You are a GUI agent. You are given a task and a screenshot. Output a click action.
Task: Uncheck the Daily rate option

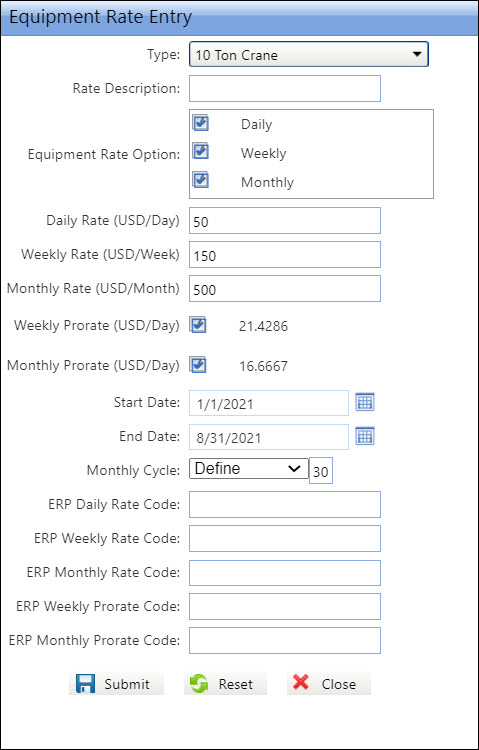pos(201,122)
